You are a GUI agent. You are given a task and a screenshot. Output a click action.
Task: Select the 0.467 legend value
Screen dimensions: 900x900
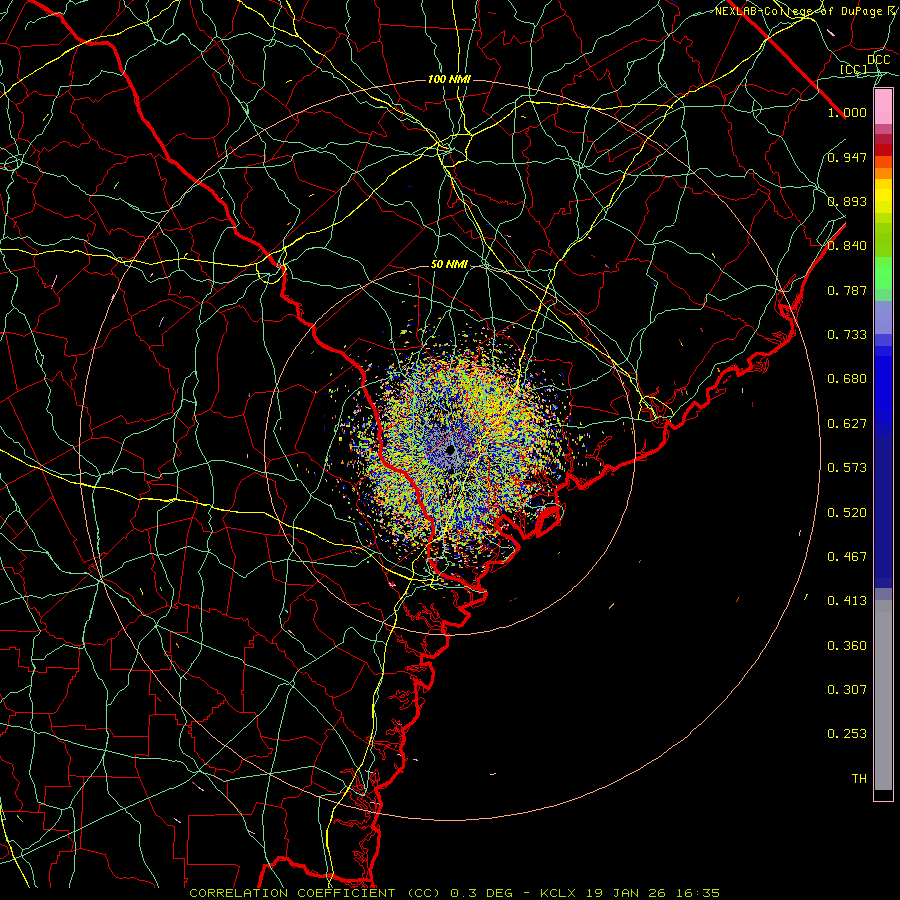[847, 557]
